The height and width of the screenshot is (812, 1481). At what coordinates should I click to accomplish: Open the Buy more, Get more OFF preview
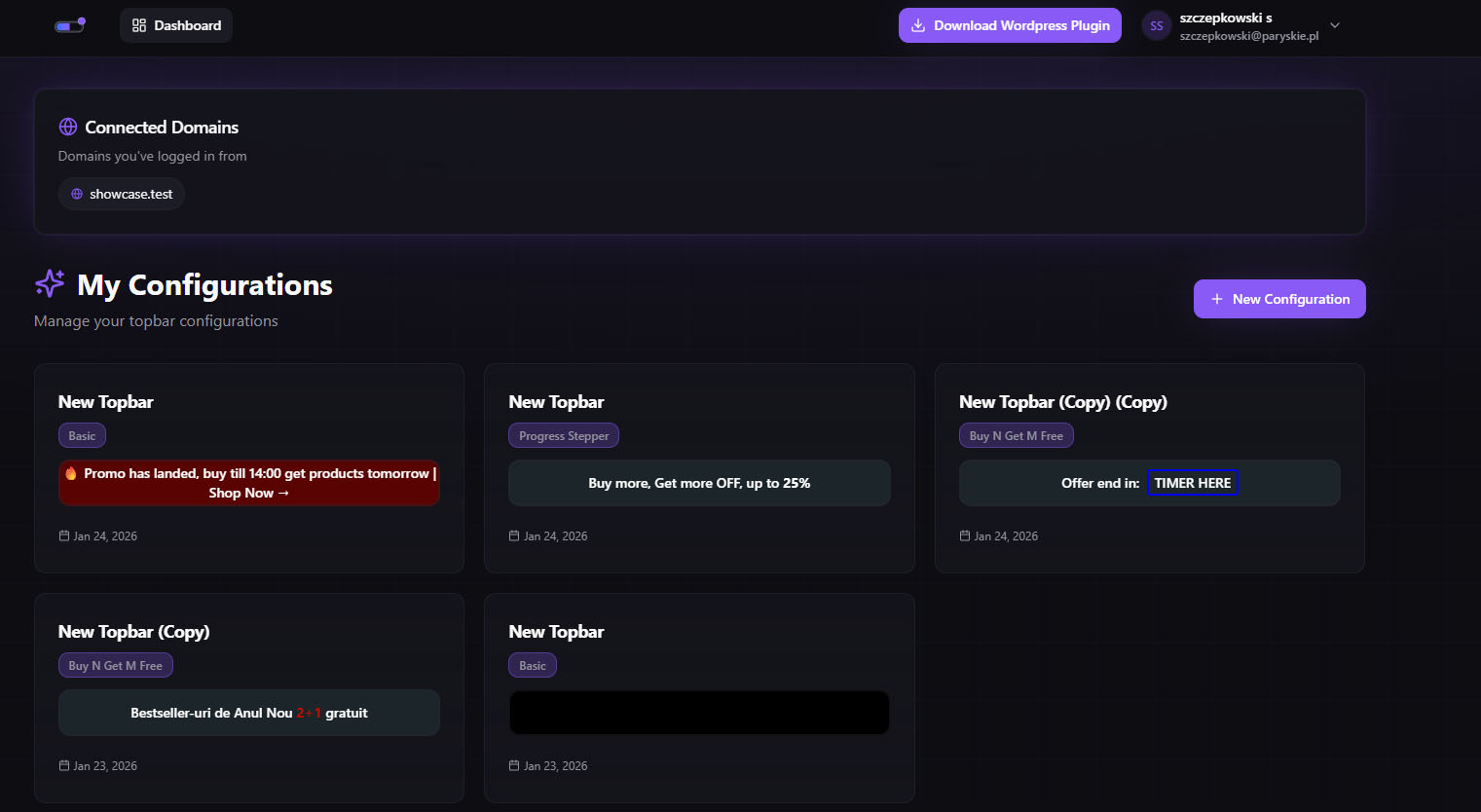click(699, 483)
